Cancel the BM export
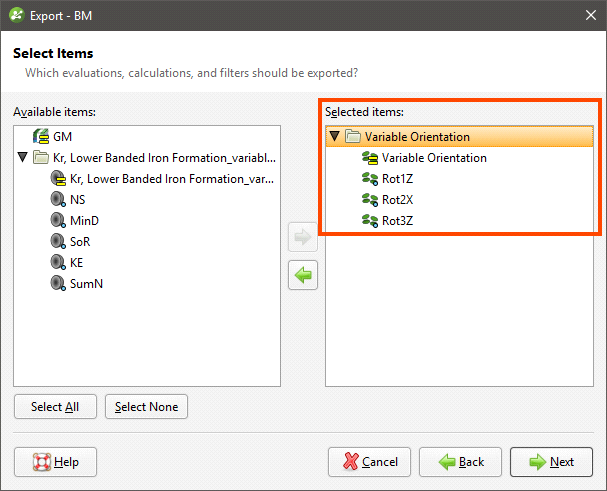Viewport: 607px width, 491px height. tap(369, 462)
